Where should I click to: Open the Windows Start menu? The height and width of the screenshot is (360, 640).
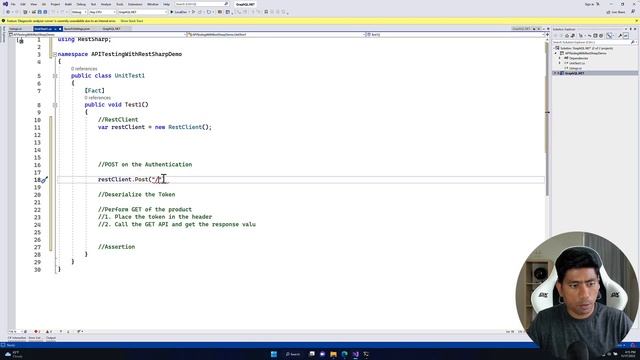(274, 354)
